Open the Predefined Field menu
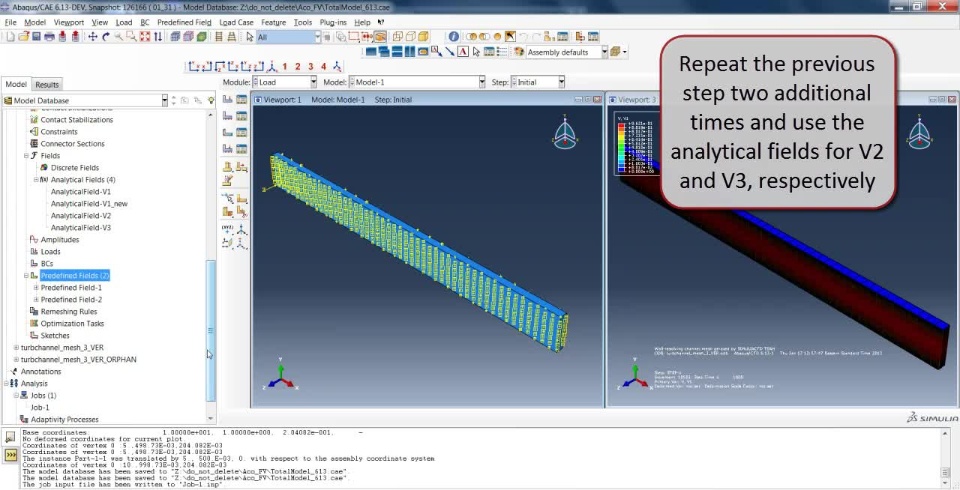Viewport: 960px width, 490px height. [x=184, y=22]
